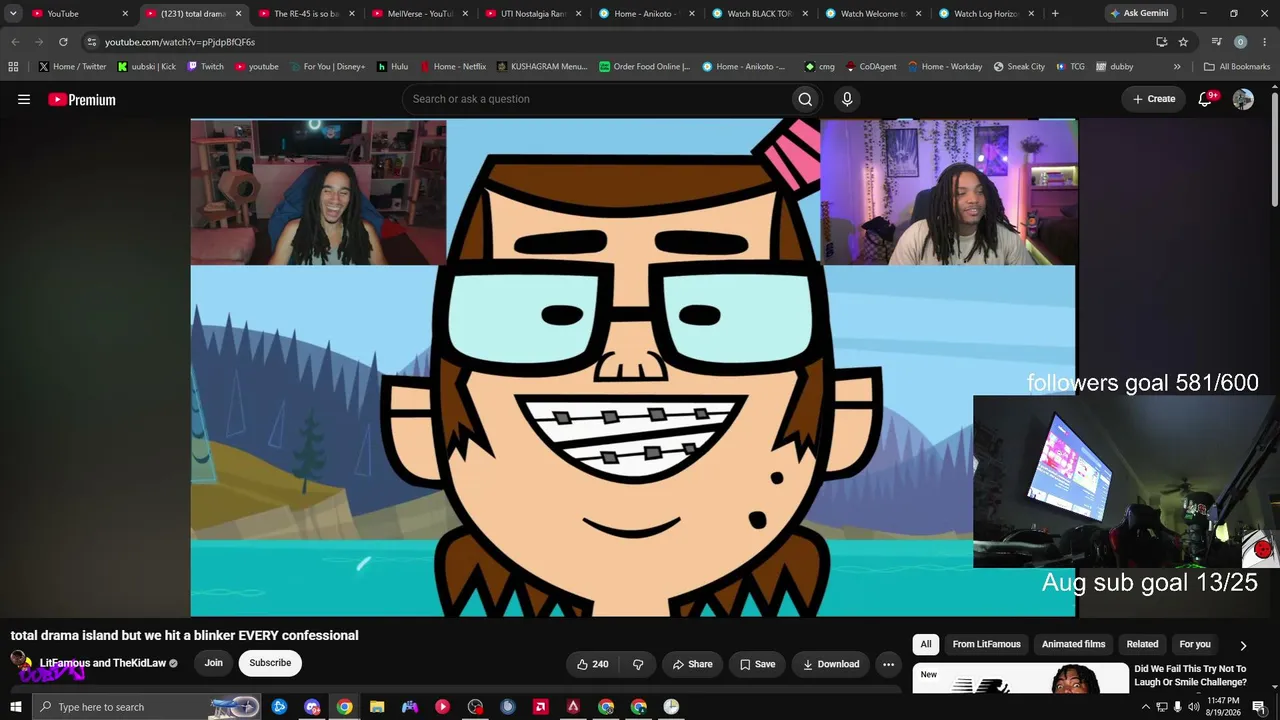Save the video to a playlist
Screen dimensions: 1280x720
point(757,664)
